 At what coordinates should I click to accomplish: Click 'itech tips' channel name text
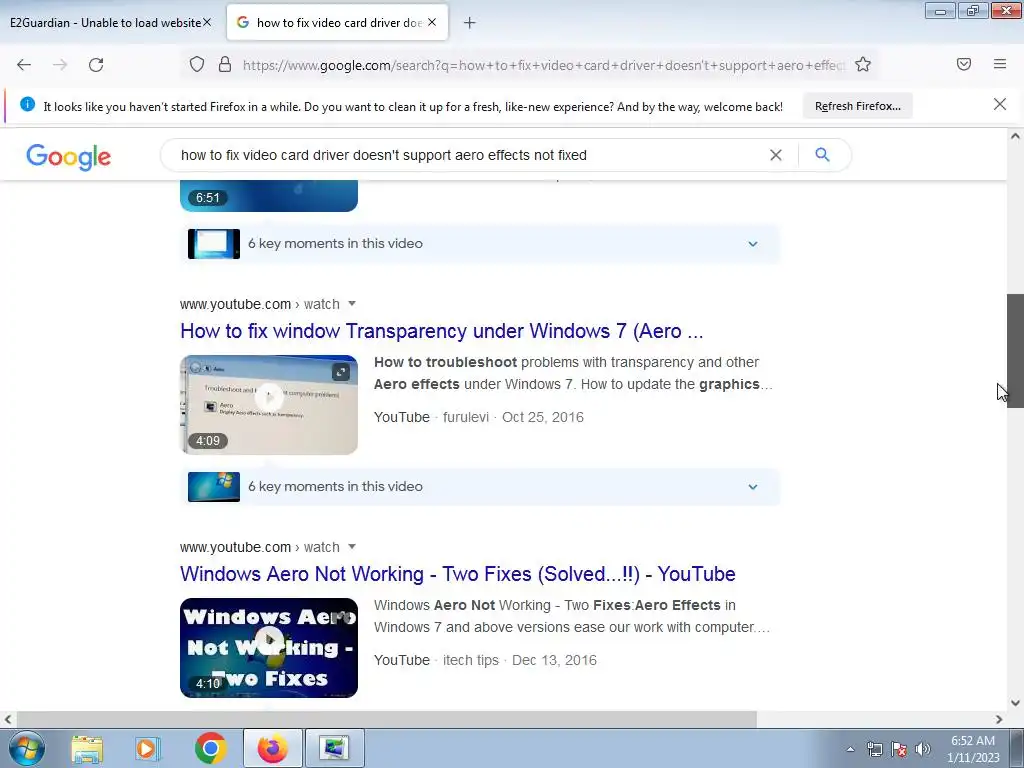coord(470,660)
